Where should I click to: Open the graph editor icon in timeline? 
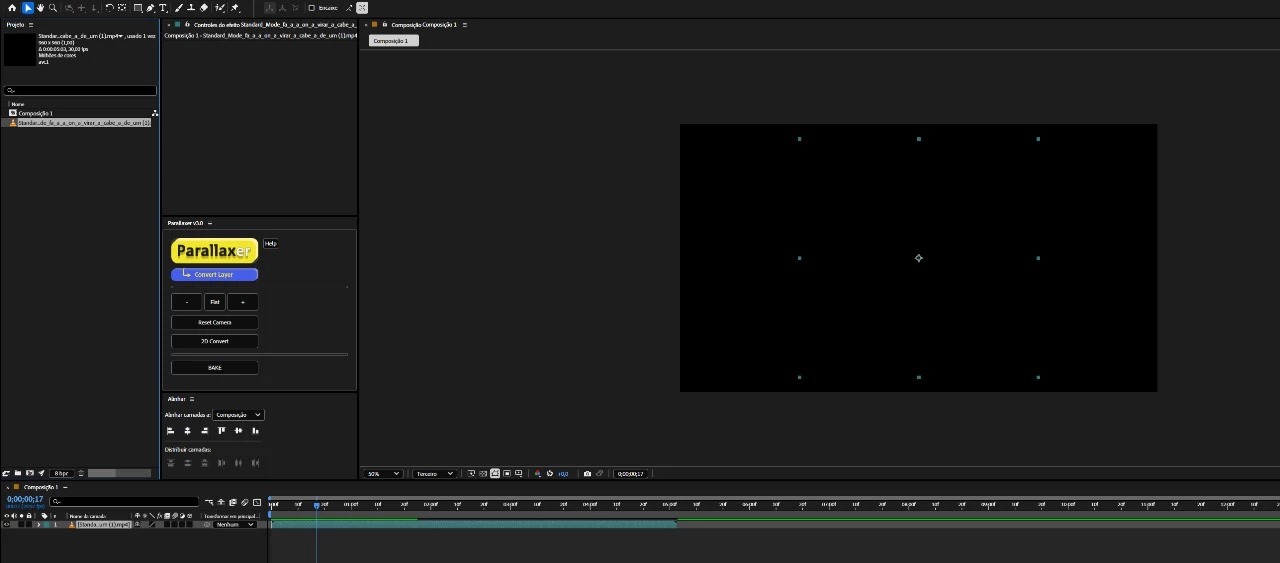257,502
